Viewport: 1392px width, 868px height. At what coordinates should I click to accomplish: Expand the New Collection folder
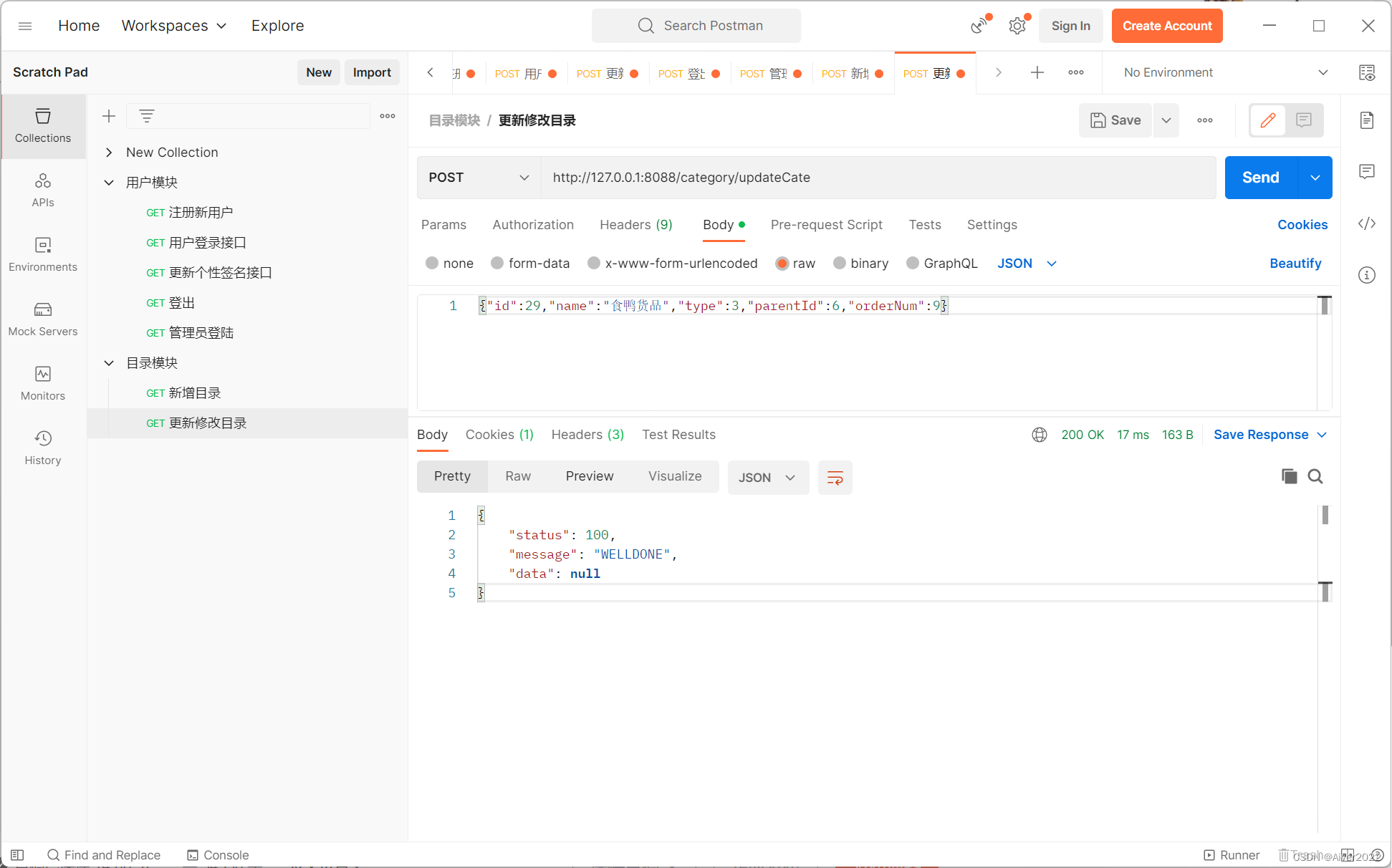point(109,153)
